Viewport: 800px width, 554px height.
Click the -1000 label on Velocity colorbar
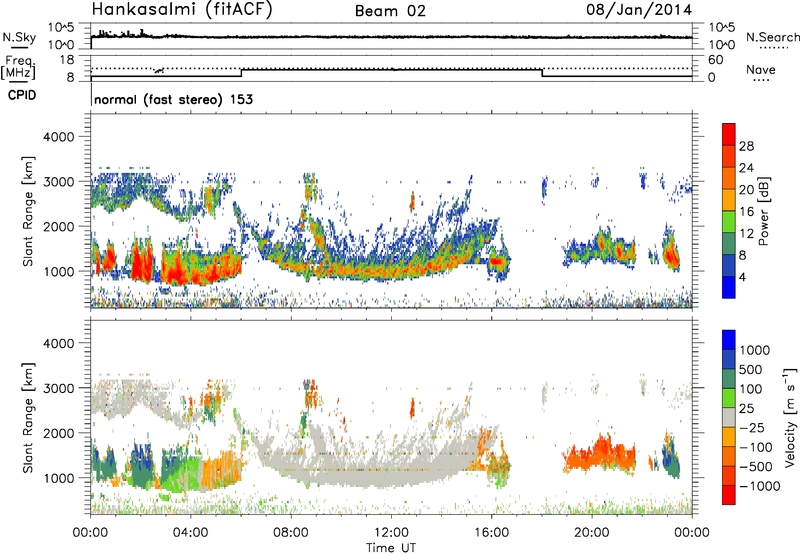(x=760, y=486)
